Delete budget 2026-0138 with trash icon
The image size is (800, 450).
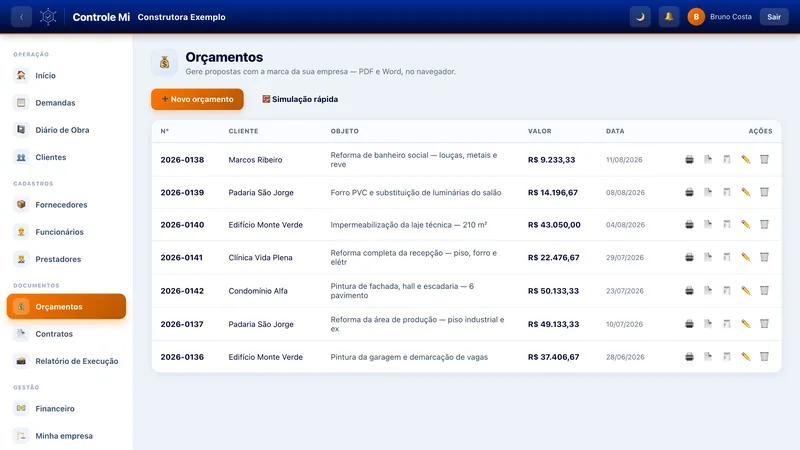tap(764, 160)
